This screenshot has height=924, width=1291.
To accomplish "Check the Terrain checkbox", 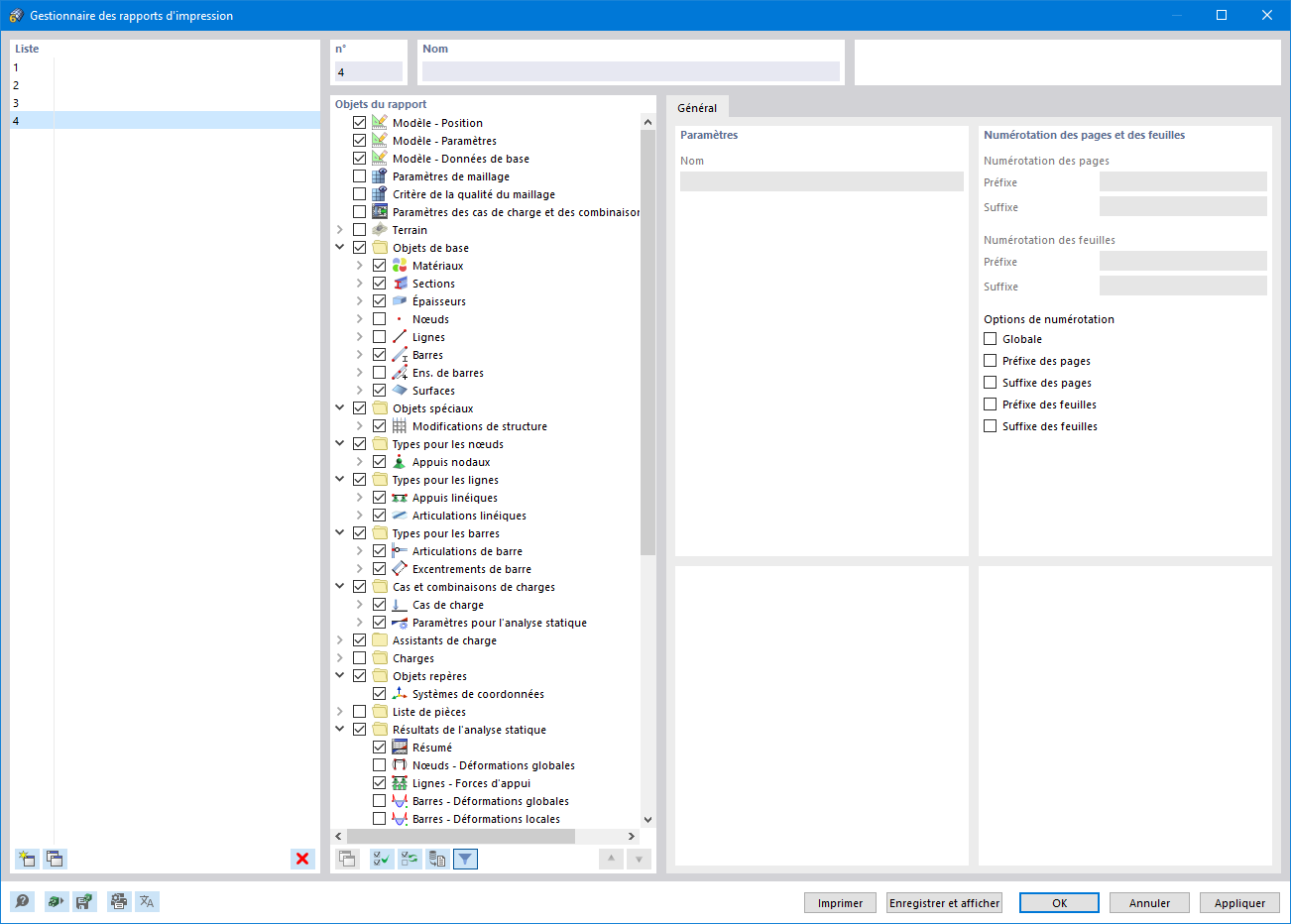I will click(360, 230).
